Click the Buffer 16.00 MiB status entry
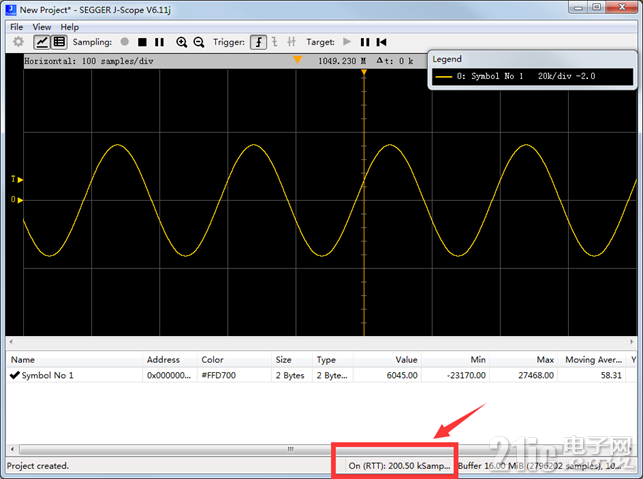 [539, 466]
